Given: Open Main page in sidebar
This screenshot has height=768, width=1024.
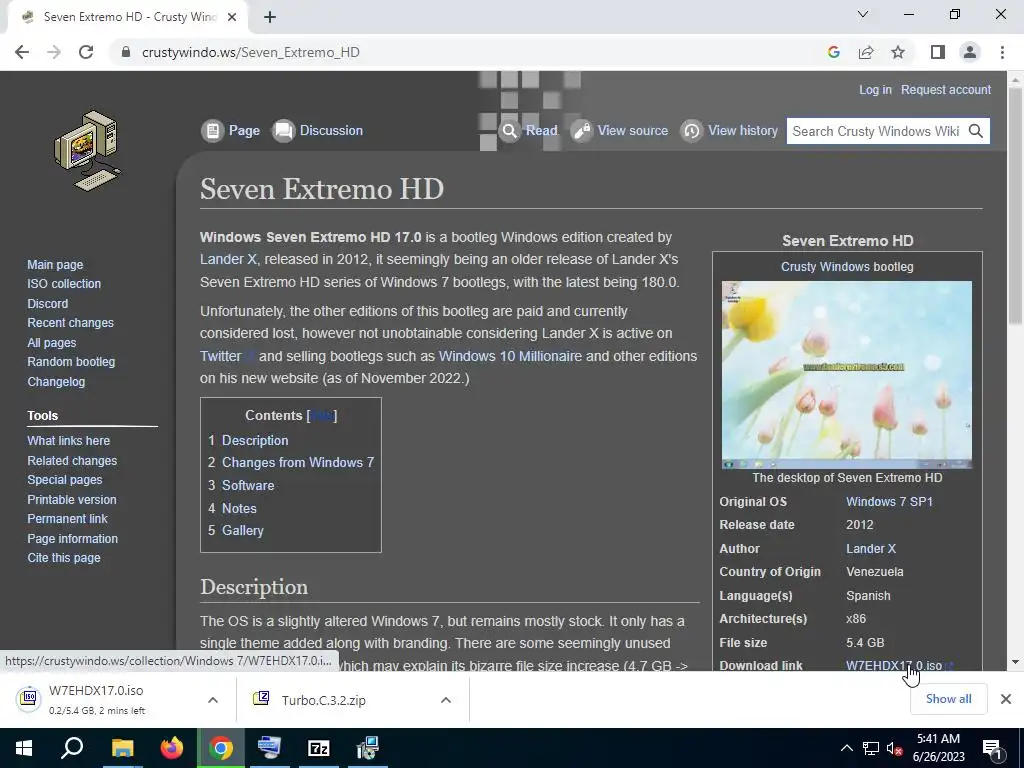Looking at the screenshot, I should coord(55,264).
